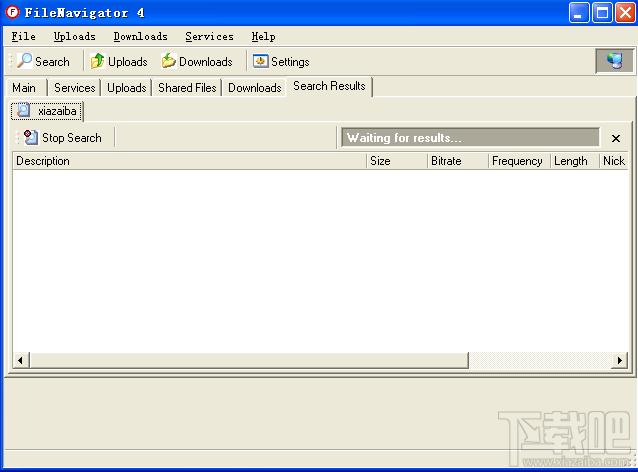Switch to the Downloads tab
The height and width of the screenshot is (472, 638).
(255, 87)
